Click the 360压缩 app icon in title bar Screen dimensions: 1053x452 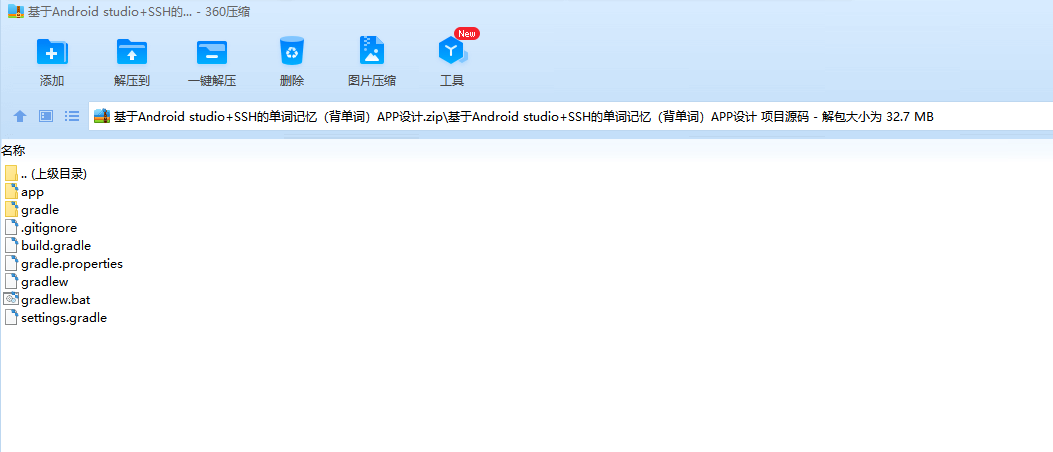tap(15, 11)
